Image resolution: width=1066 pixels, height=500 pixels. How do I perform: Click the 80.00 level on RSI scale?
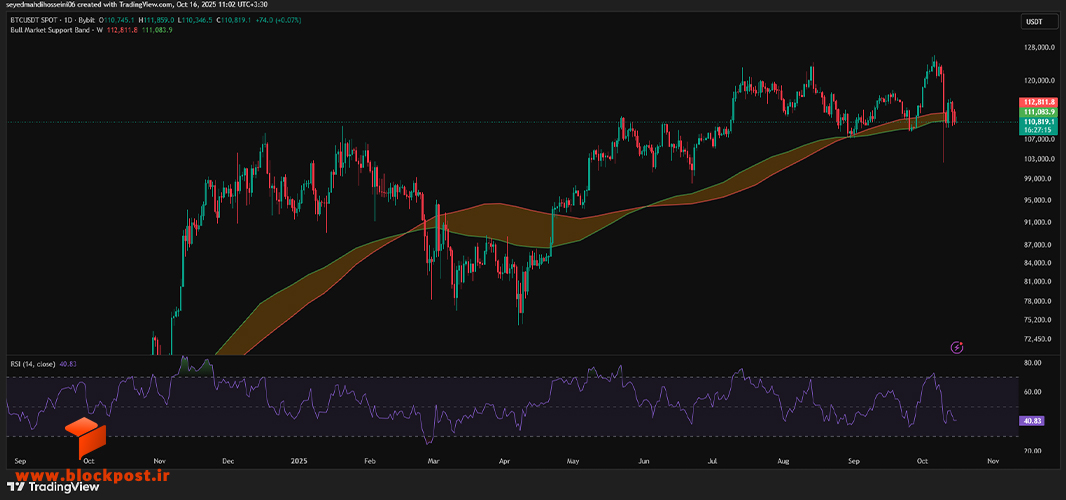coord(1031,363)
